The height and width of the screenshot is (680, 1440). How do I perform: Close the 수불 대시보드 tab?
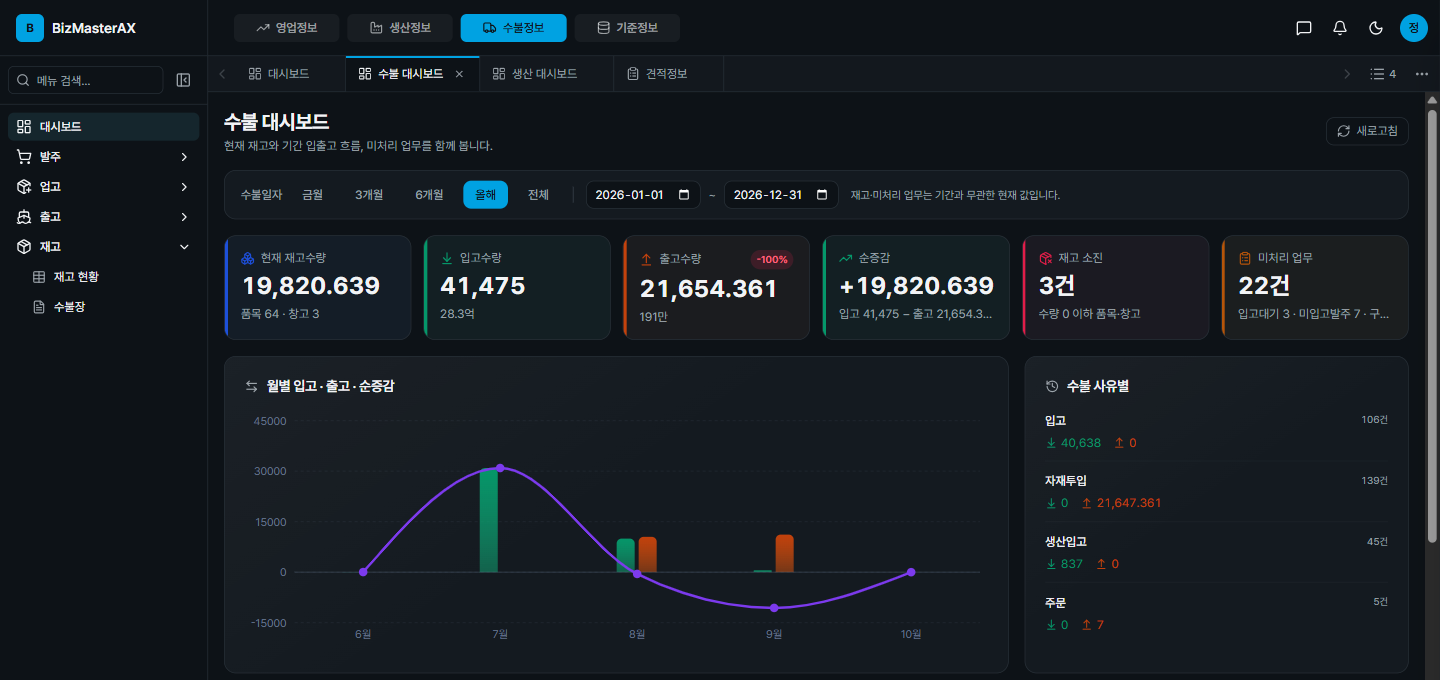[459, 74]
